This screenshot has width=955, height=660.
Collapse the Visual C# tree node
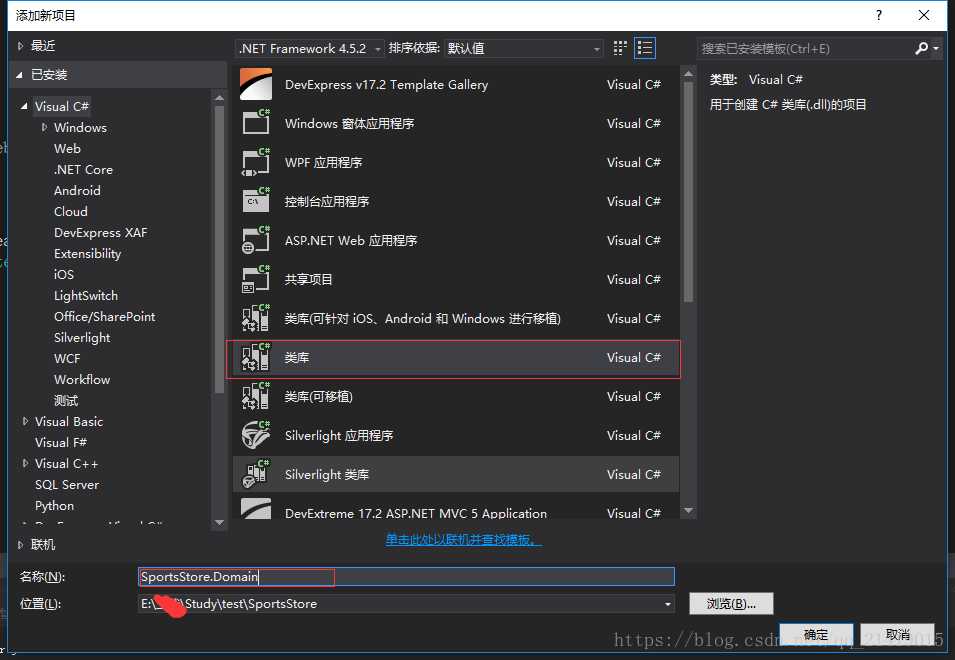24,106
